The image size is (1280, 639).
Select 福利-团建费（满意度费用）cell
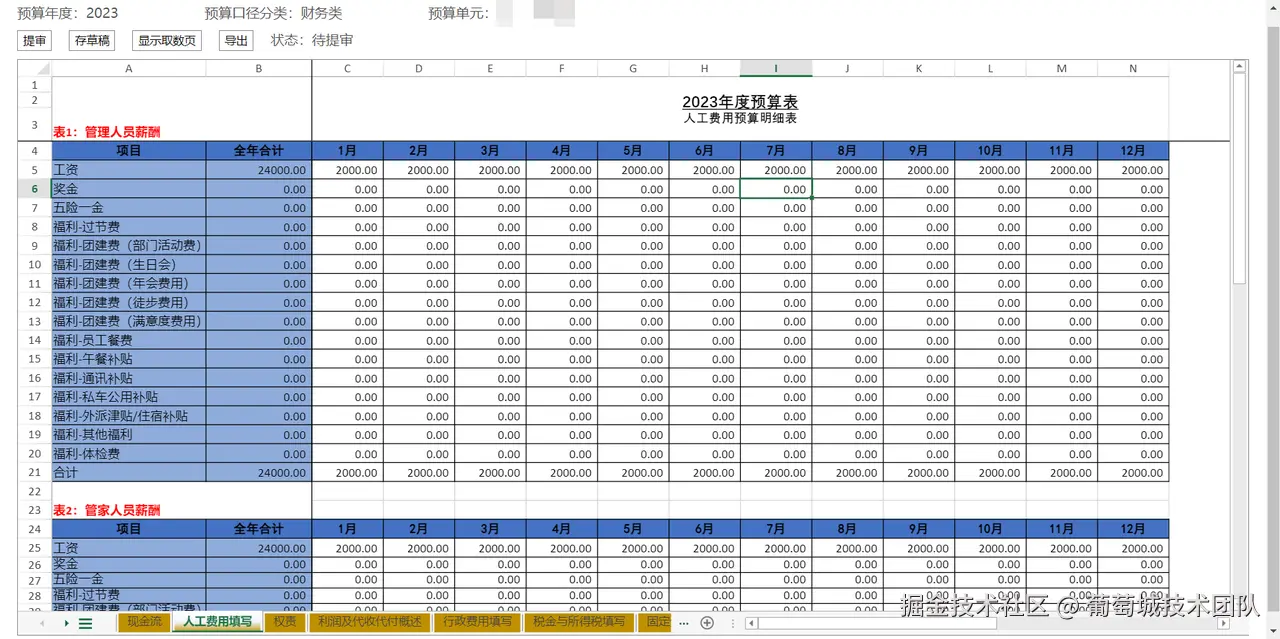pos(129,322)
